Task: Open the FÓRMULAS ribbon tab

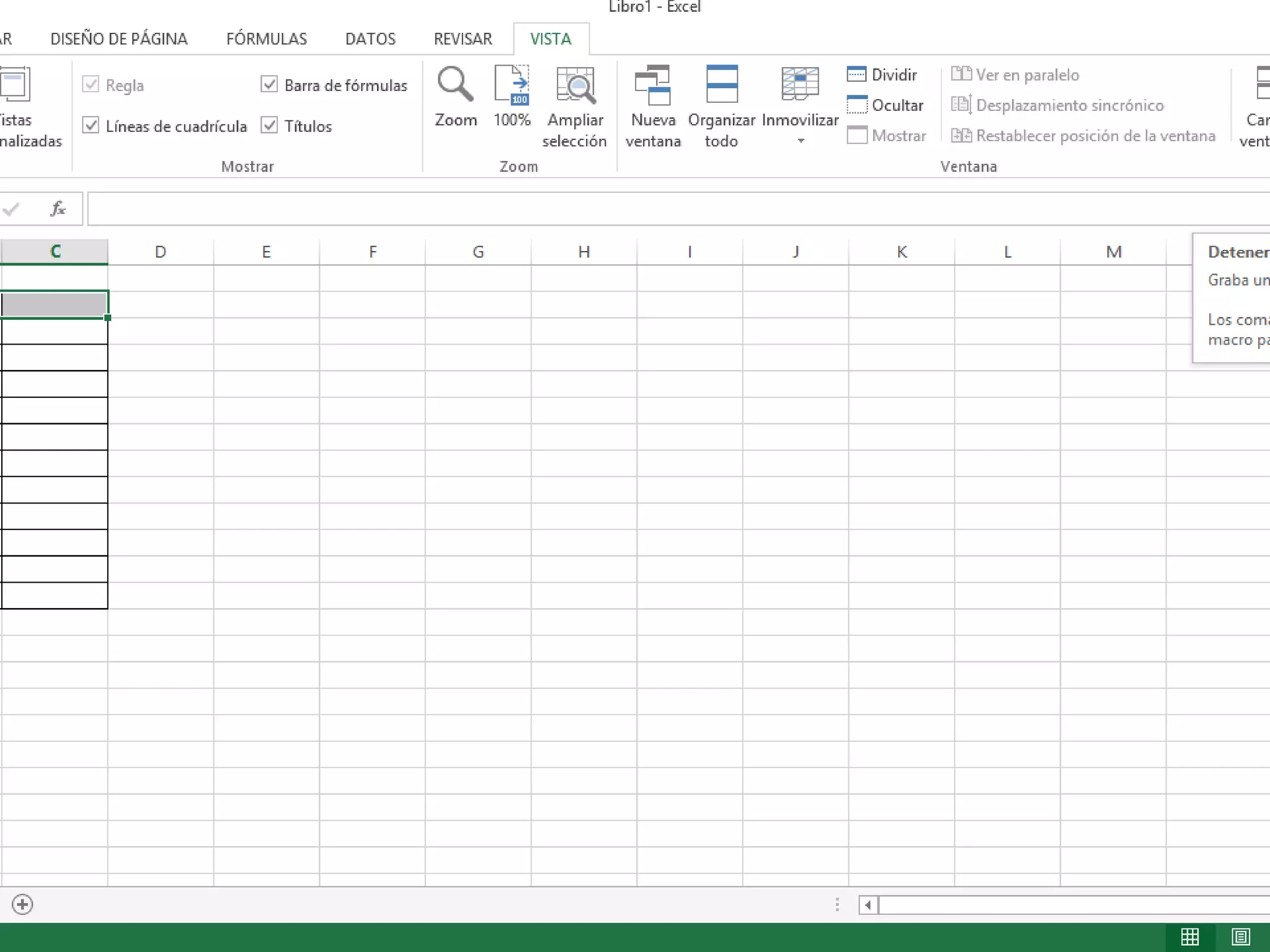Action: [266, 39]
